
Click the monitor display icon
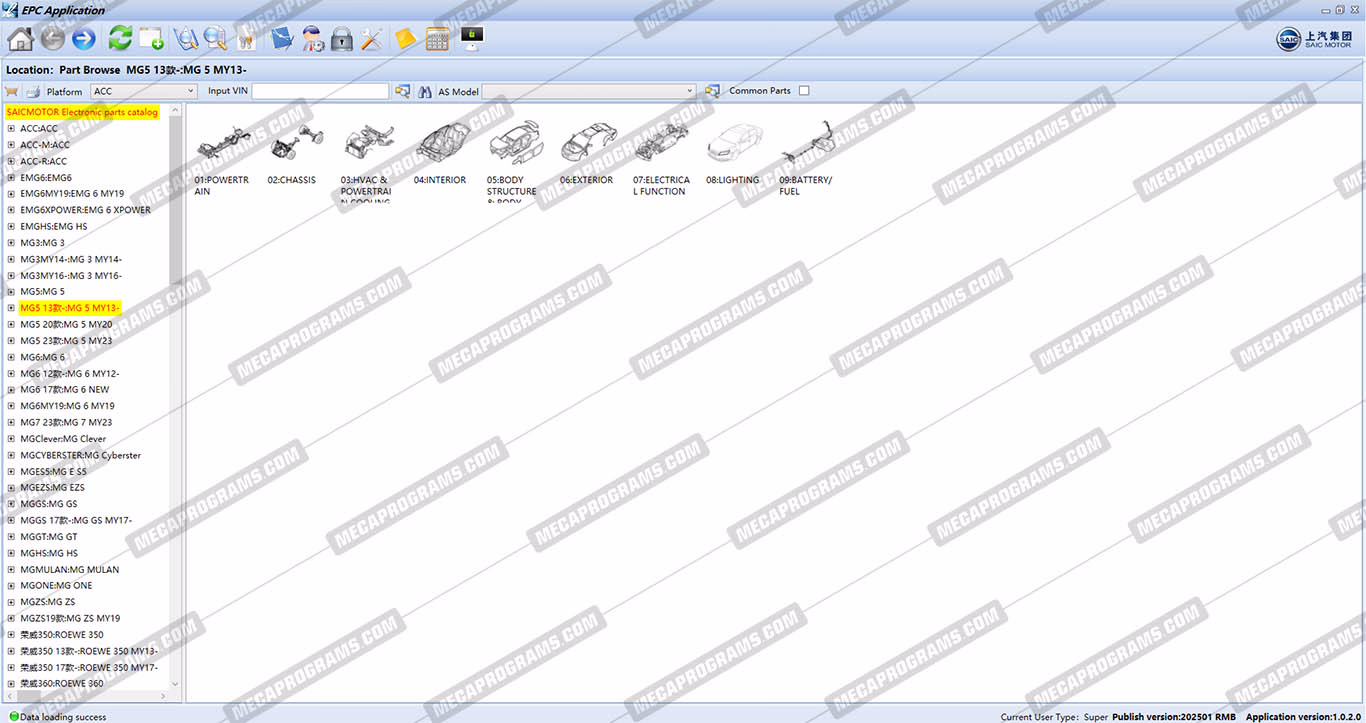(x=472, y=37)
